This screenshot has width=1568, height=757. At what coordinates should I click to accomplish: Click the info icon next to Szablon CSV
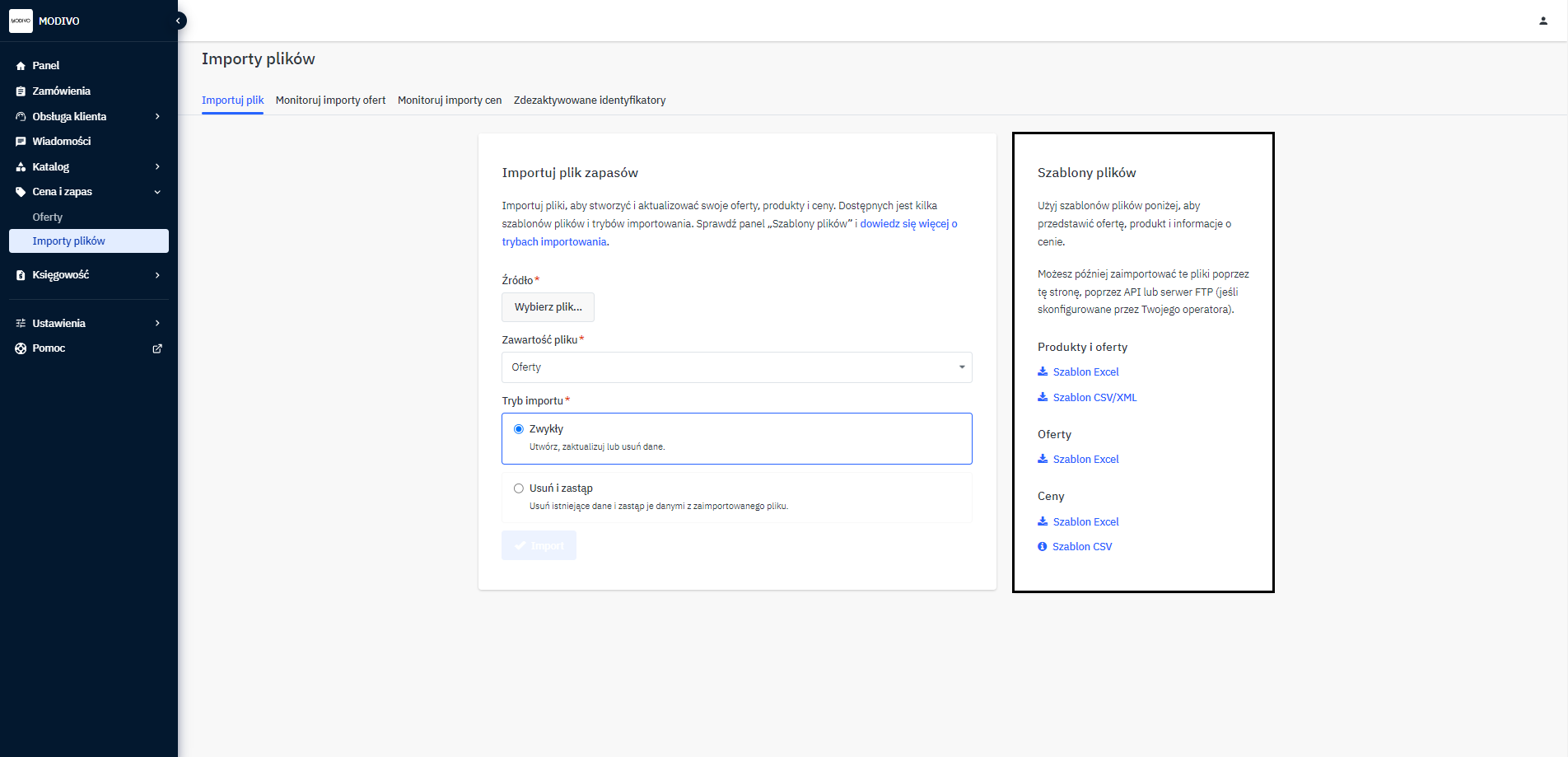click(x=1042, y=547)
